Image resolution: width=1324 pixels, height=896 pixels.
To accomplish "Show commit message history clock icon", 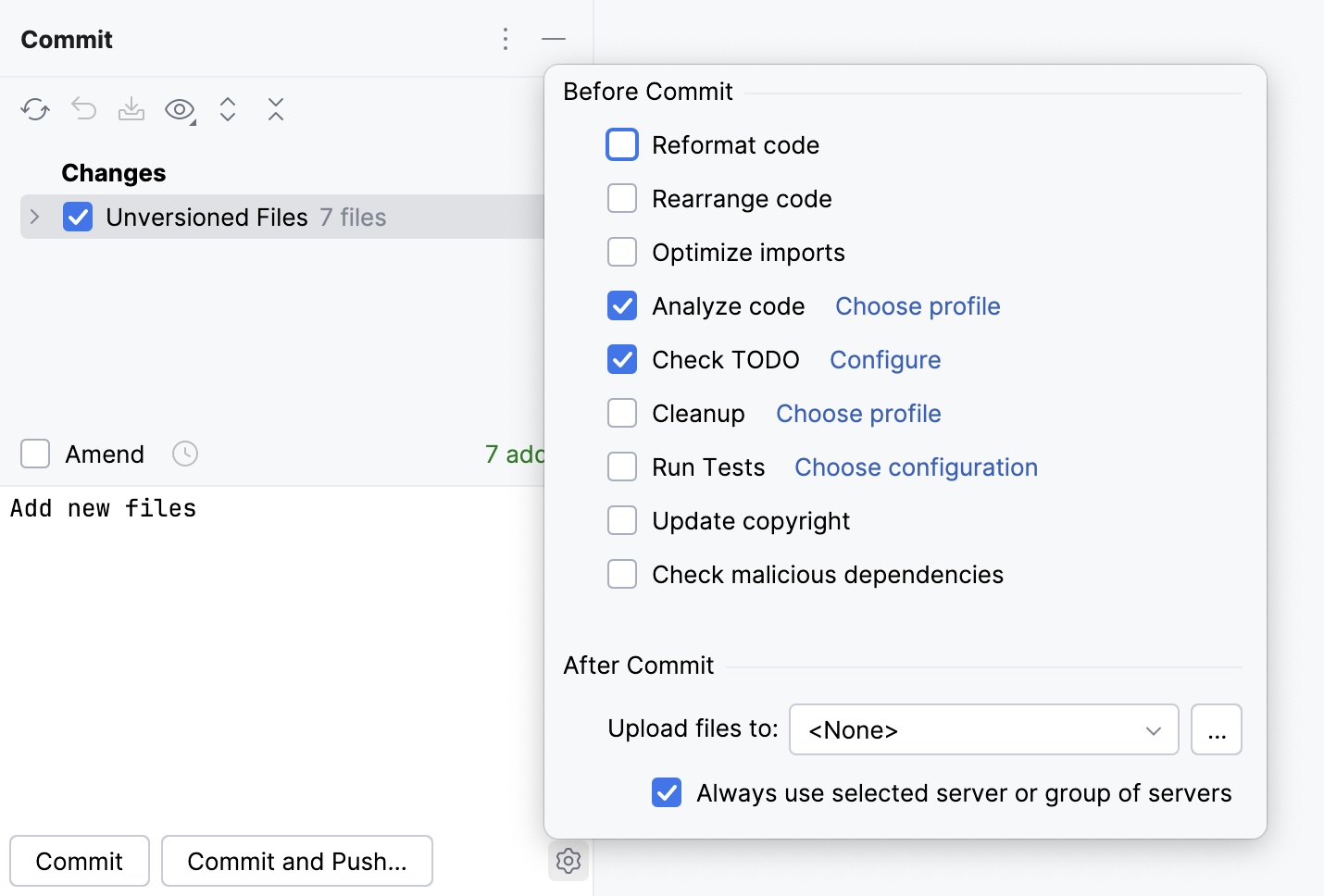I will click(x=184, y=454).
